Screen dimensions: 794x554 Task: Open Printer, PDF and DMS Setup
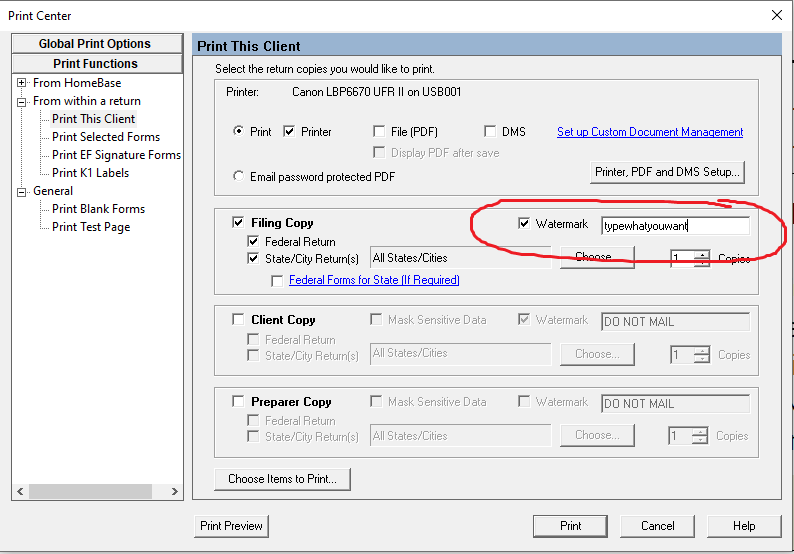tap(667, 172)
